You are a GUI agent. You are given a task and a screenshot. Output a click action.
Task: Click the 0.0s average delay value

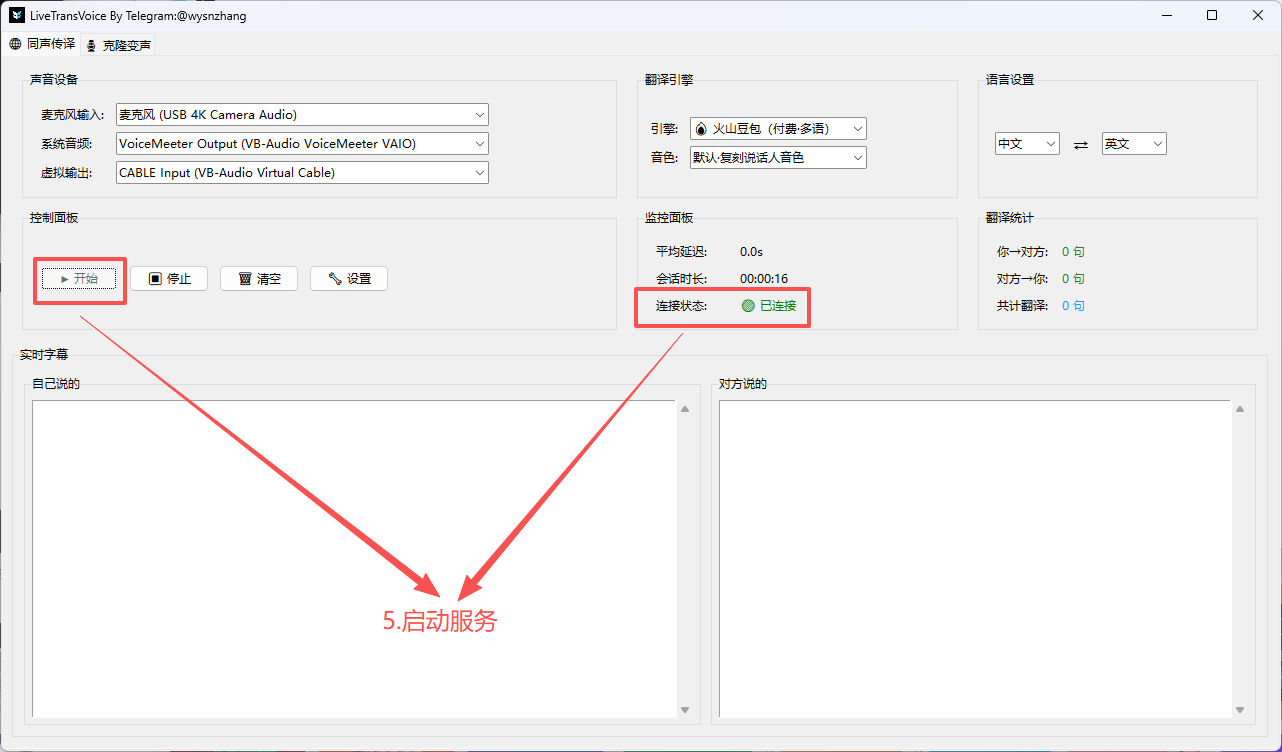click(751, 252)
